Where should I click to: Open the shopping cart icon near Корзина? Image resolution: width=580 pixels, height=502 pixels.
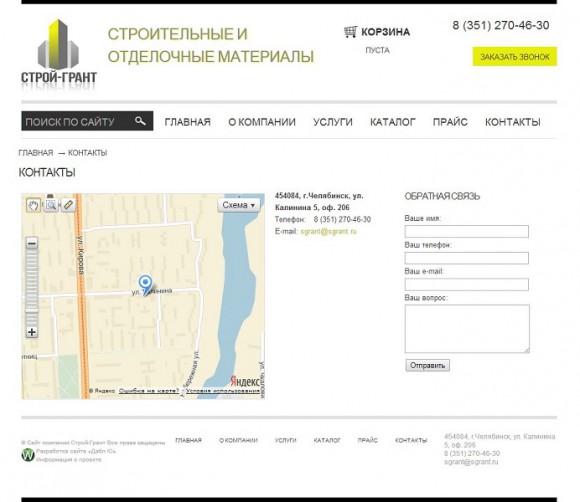click(x=350, y=32)
